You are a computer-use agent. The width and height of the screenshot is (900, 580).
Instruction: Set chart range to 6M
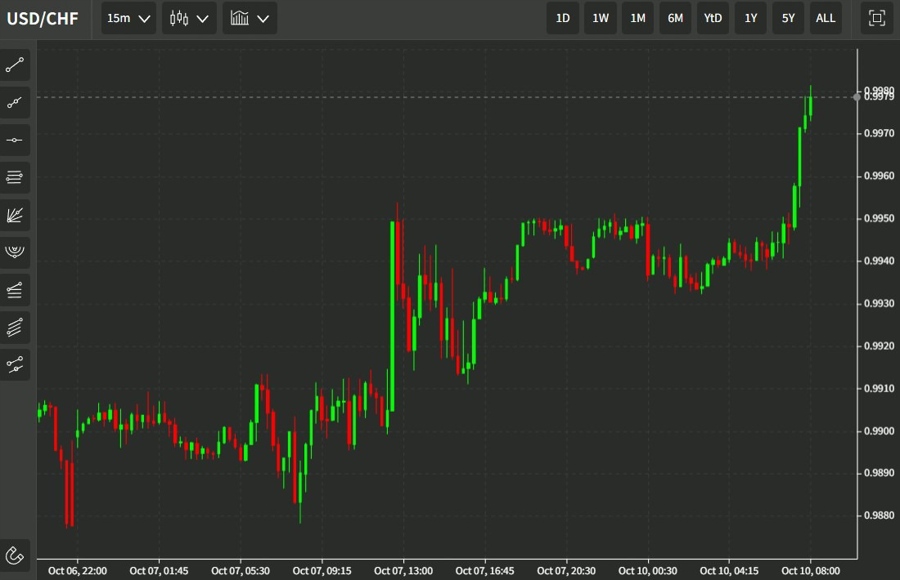pyautogui.click(x=675, y=18)
